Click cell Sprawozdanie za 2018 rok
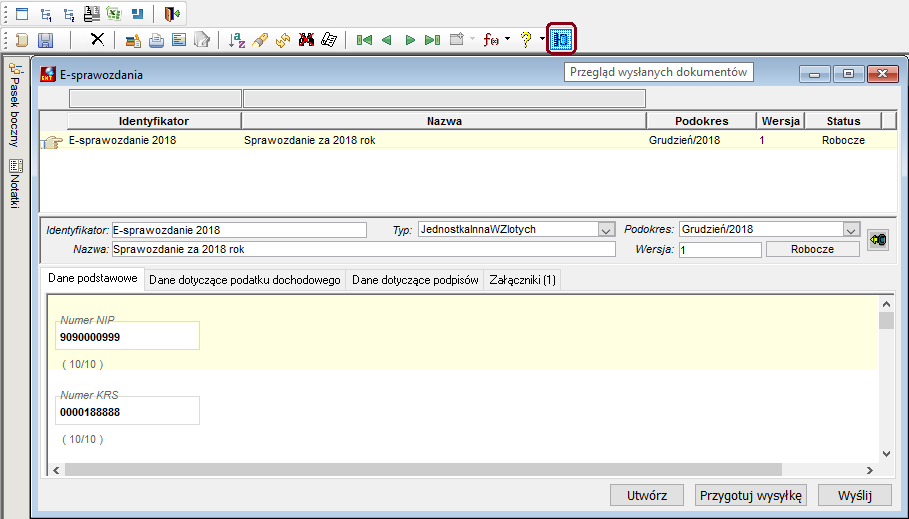 click(x=310, y=140)
